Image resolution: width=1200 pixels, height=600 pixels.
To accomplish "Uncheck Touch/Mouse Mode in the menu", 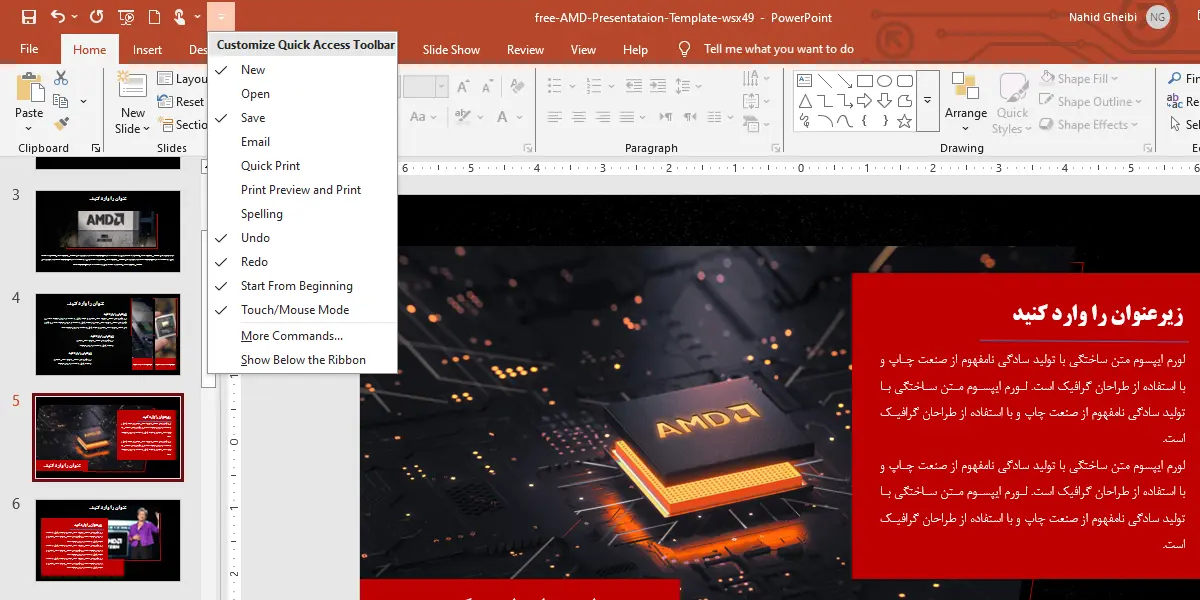I will click(x=302, y=310).
